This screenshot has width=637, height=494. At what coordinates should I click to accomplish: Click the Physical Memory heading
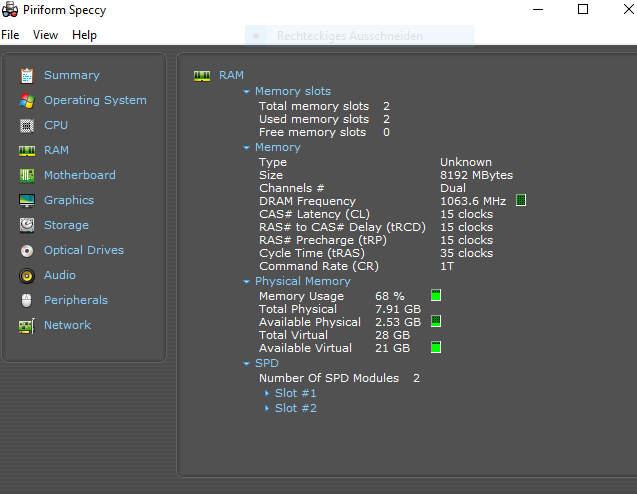tap(303, 282)
